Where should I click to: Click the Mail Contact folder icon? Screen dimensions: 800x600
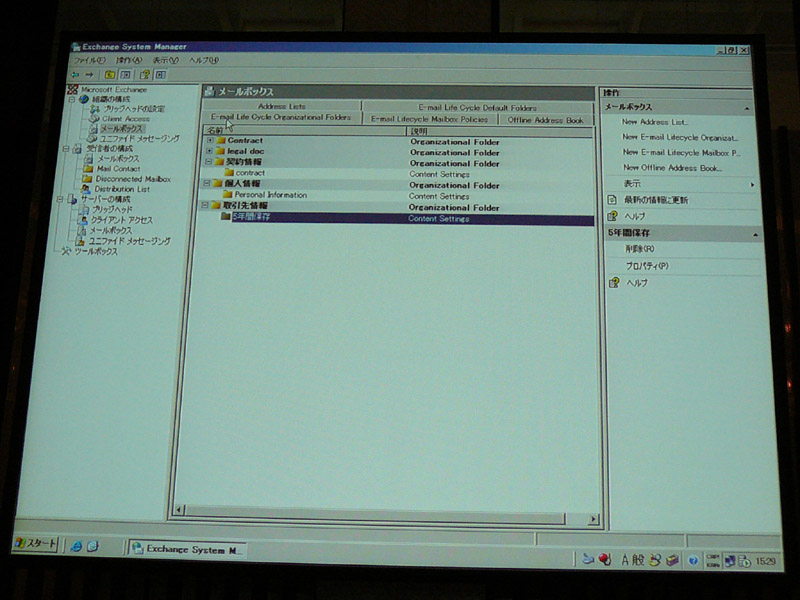(88, 168)
